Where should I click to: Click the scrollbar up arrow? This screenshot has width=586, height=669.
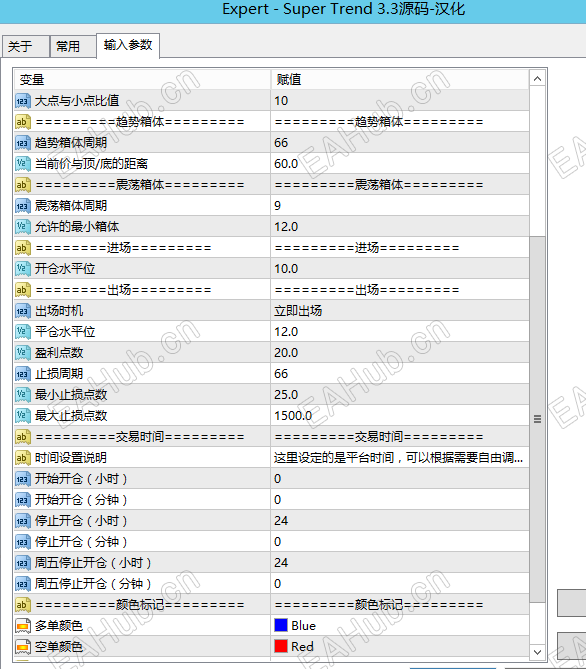pos(538,79)
